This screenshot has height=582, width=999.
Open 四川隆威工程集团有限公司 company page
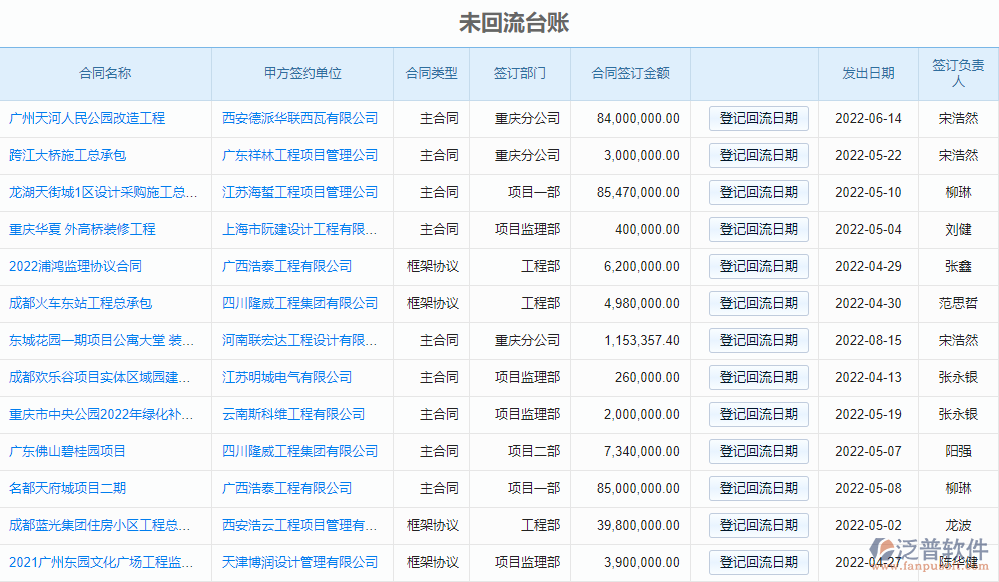299,303
